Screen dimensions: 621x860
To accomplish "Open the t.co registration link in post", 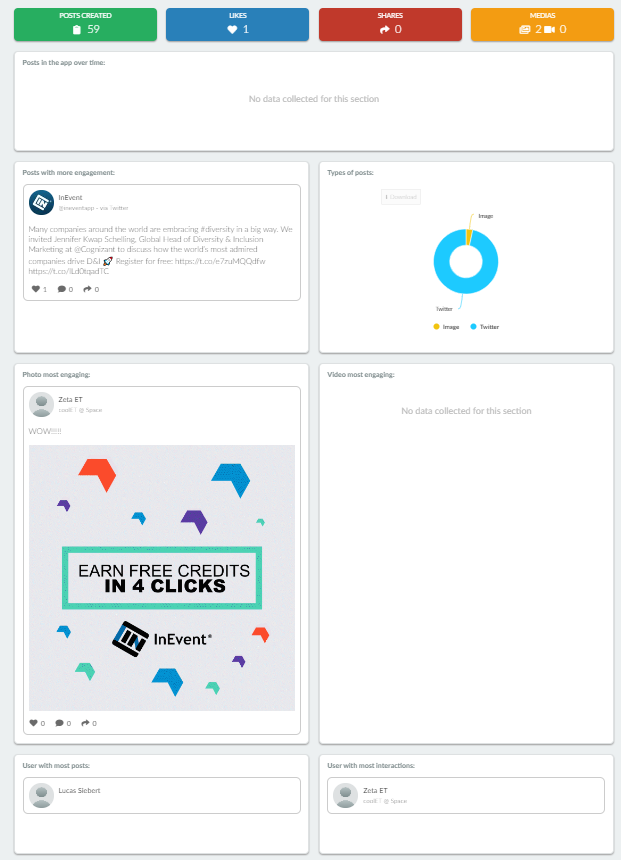I will [220, 262].
